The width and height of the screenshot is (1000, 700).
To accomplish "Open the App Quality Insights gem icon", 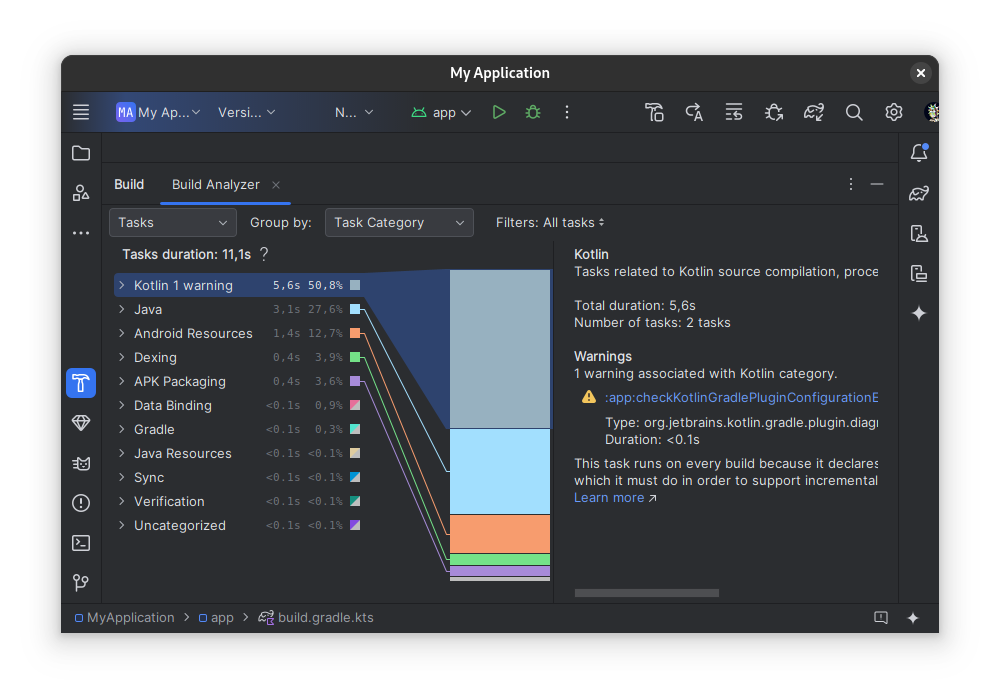I will [81, 423].
